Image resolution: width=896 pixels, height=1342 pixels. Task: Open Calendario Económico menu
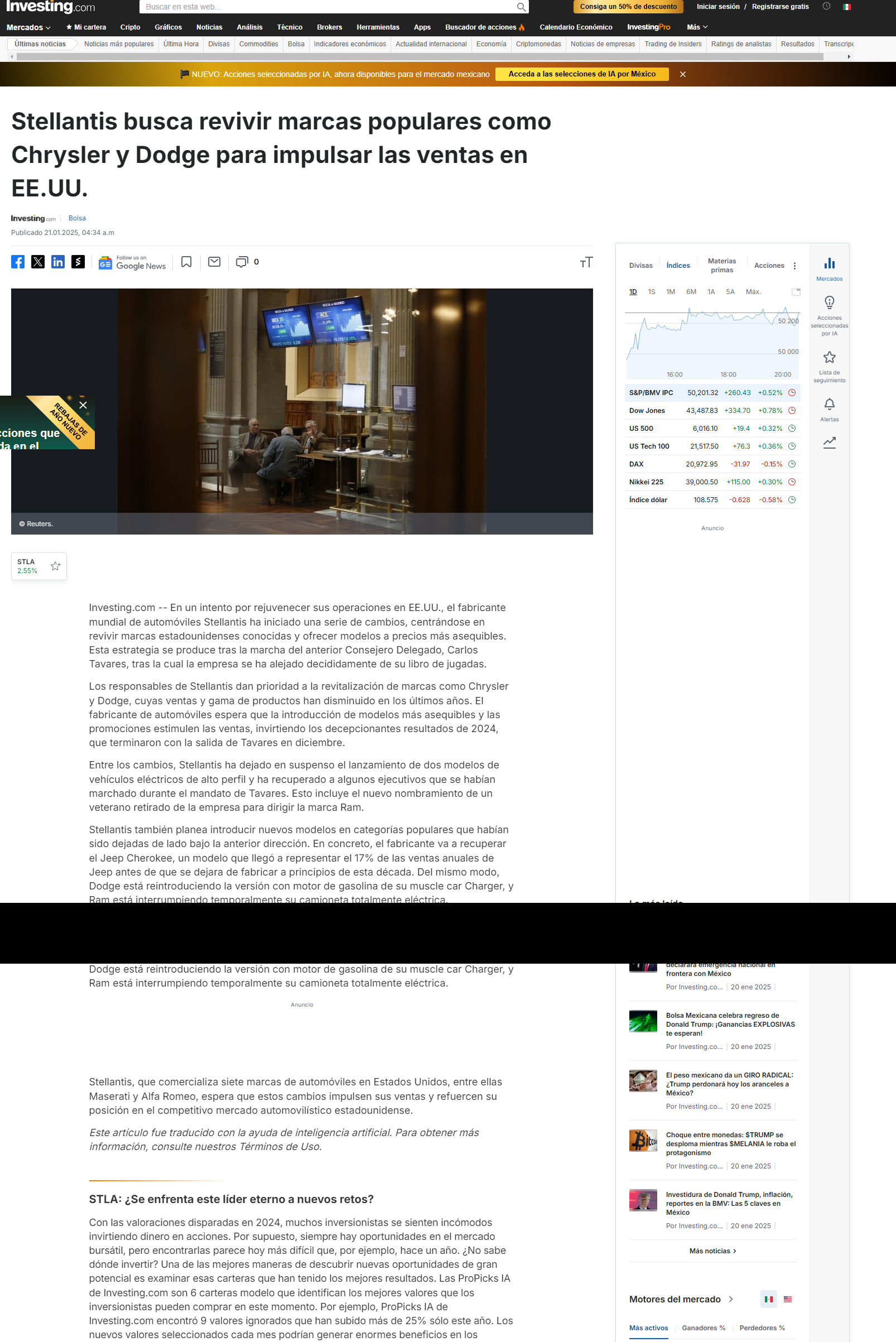tap(575, 27)
